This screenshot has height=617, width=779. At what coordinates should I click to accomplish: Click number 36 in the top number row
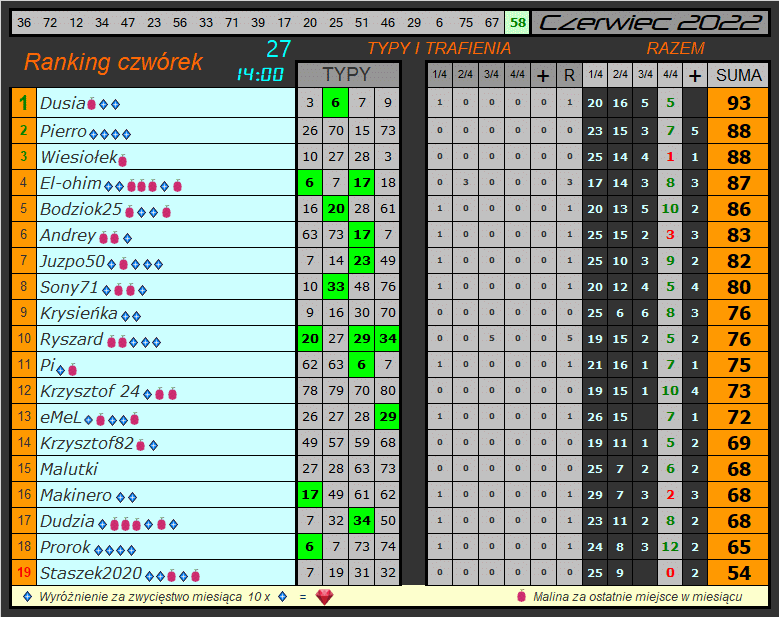24,23
